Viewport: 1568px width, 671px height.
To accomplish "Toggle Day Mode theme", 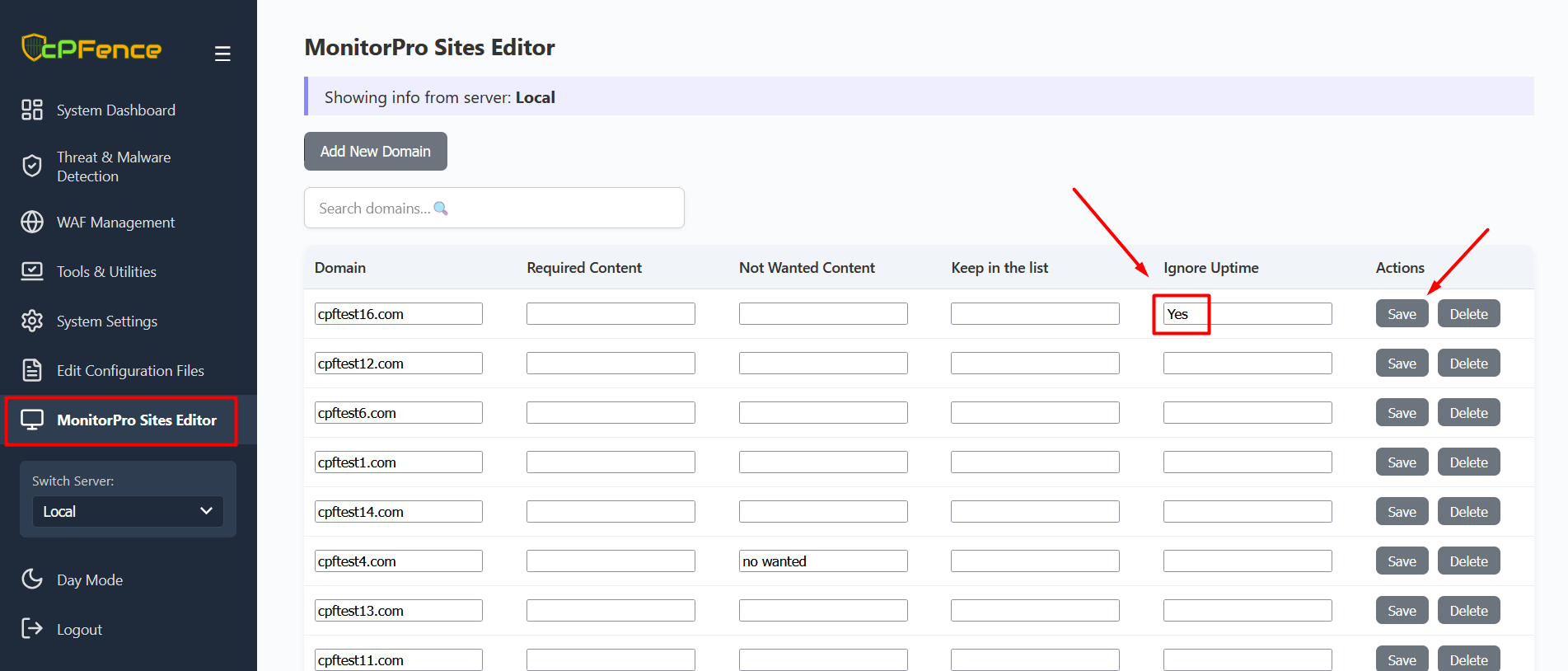I will tap(89, 579).
